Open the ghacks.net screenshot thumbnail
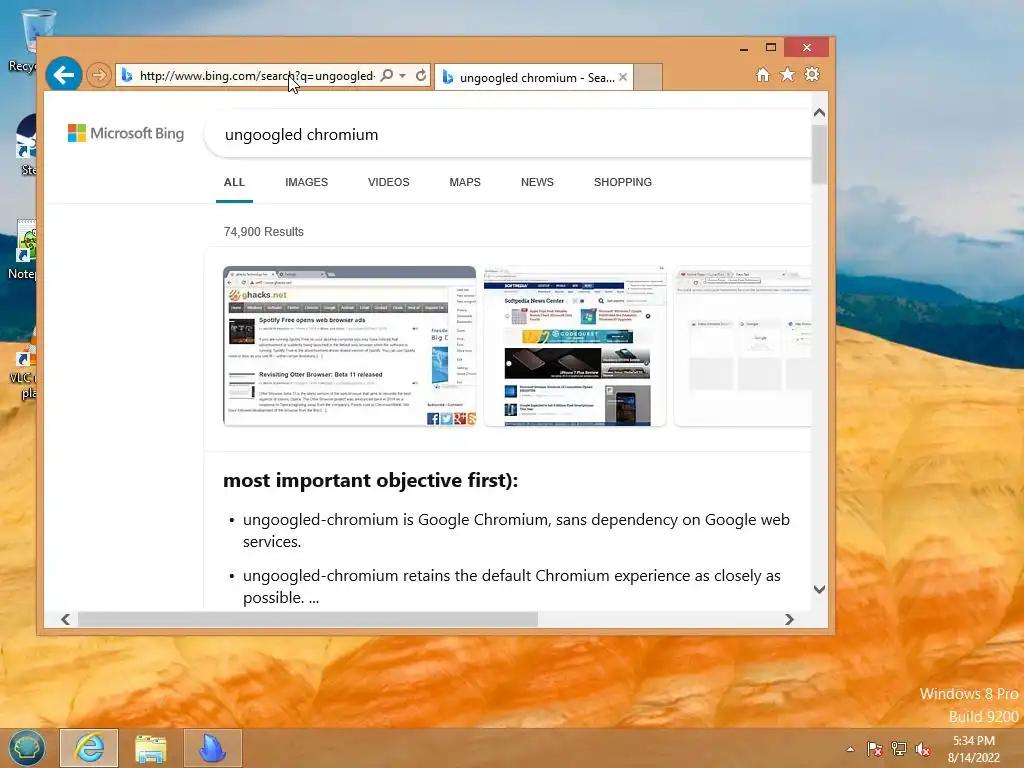Image resolution: width=1024 pixels, height=768 pixels. click(x=349, y=346)
